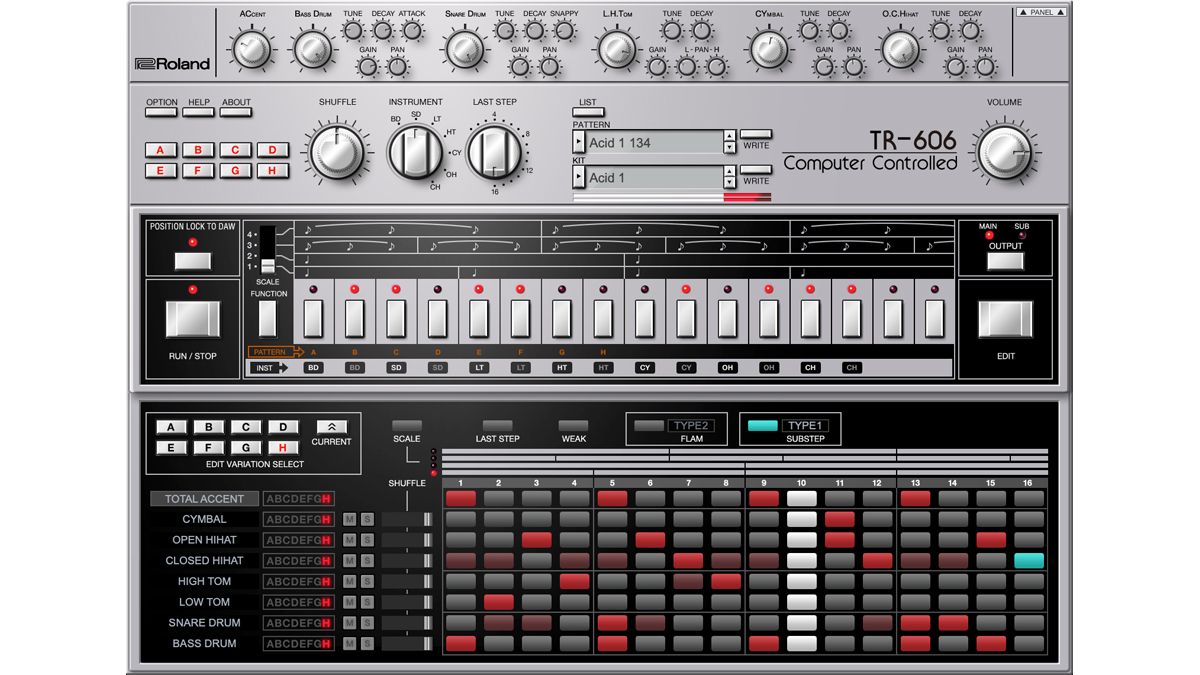Switch the output between Main and Sub

pyautogui.click(x=1004, y=258)
